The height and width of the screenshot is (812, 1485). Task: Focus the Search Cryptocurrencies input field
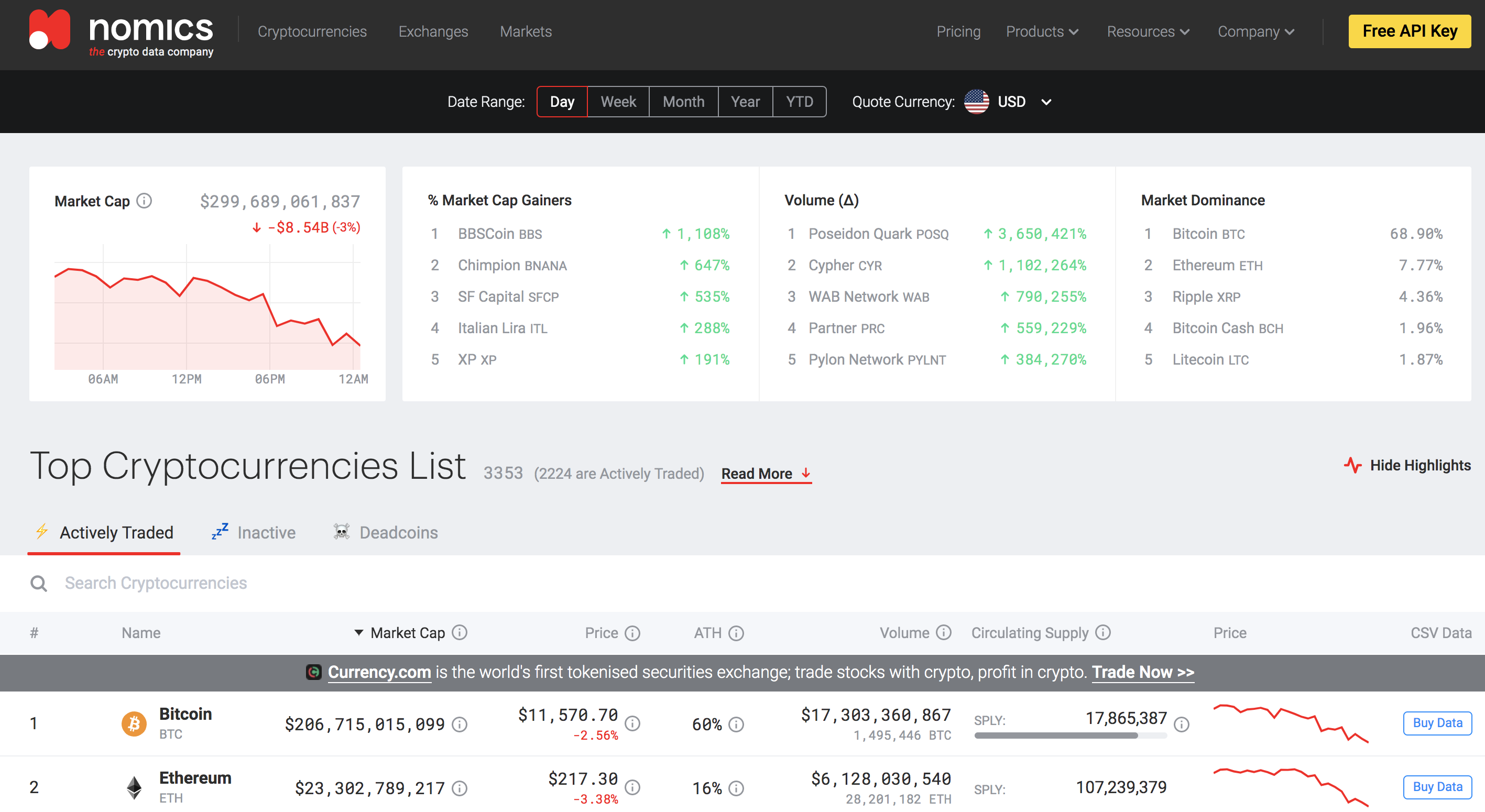click(742, 583)
